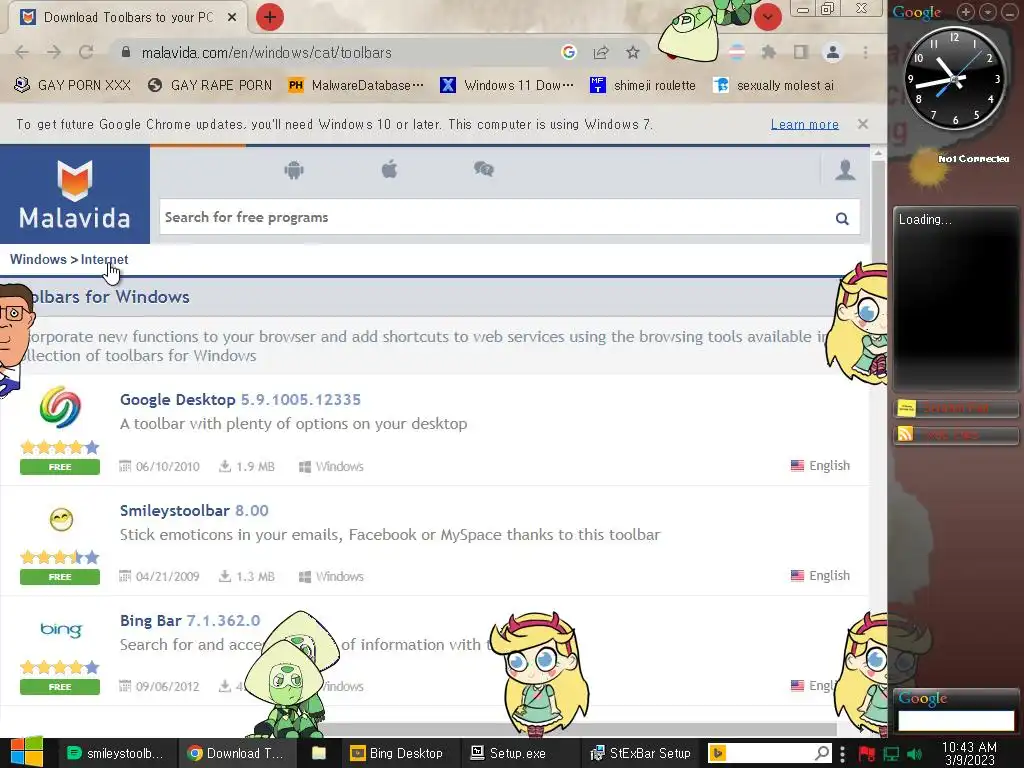
Task: Click the FREE badge under Smileystoolbar
Action: click(x=60, y=577)
